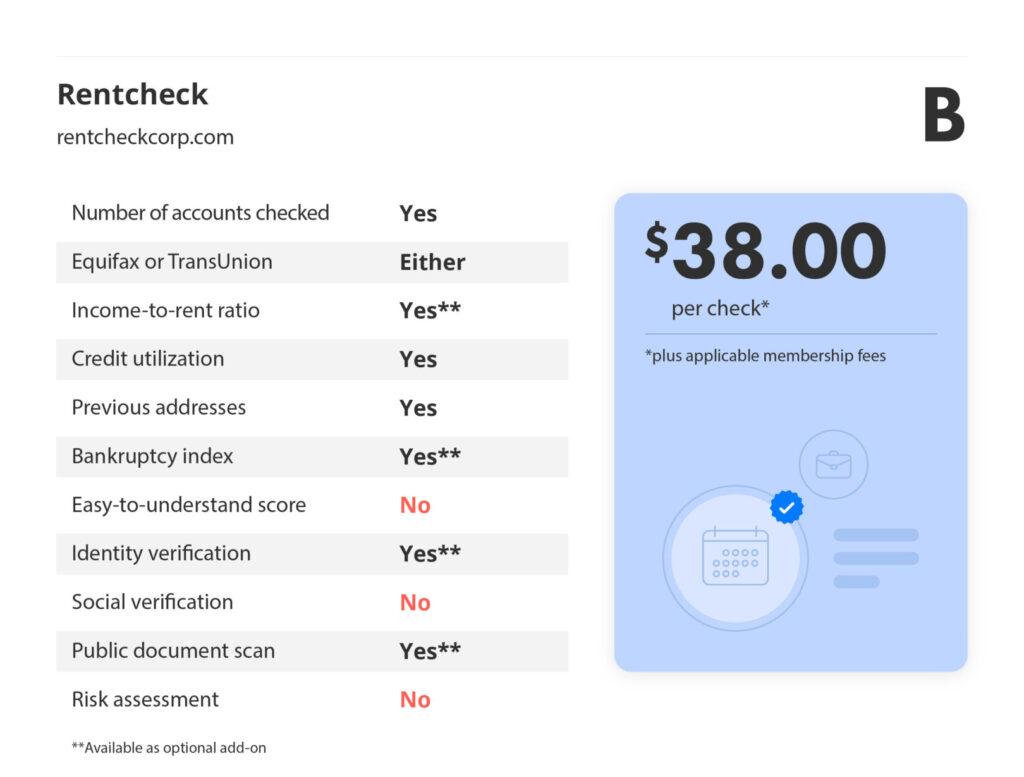The image size is (1024, 777).
Task: Click the briefcase icon in circle
Action: pos(833,464)
